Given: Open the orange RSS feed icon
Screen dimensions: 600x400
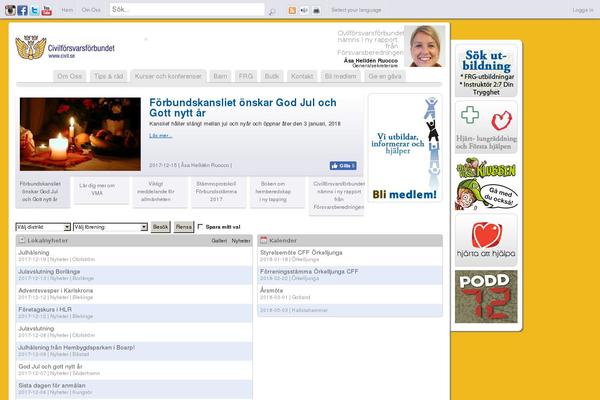Looking at the screenshot, I should (292, 10).
